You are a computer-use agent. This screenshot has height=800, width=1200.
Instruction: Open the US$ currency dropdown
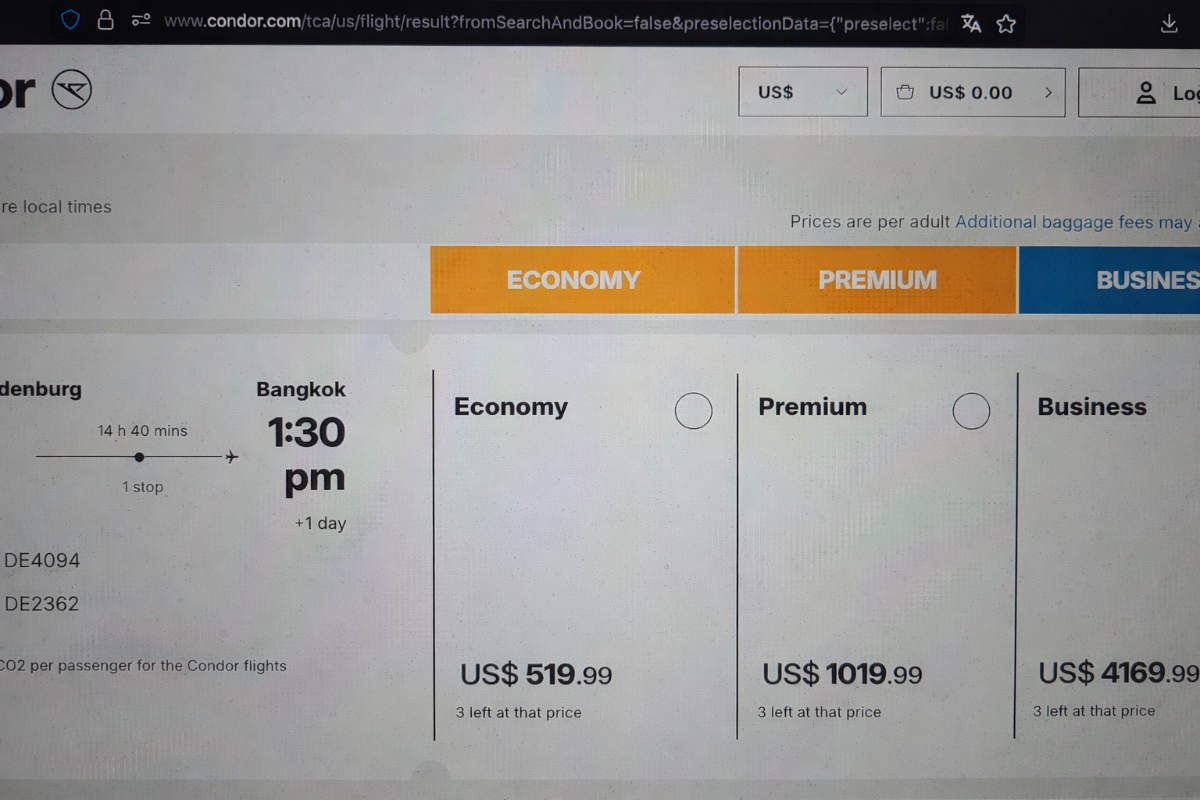coord(802,92)
